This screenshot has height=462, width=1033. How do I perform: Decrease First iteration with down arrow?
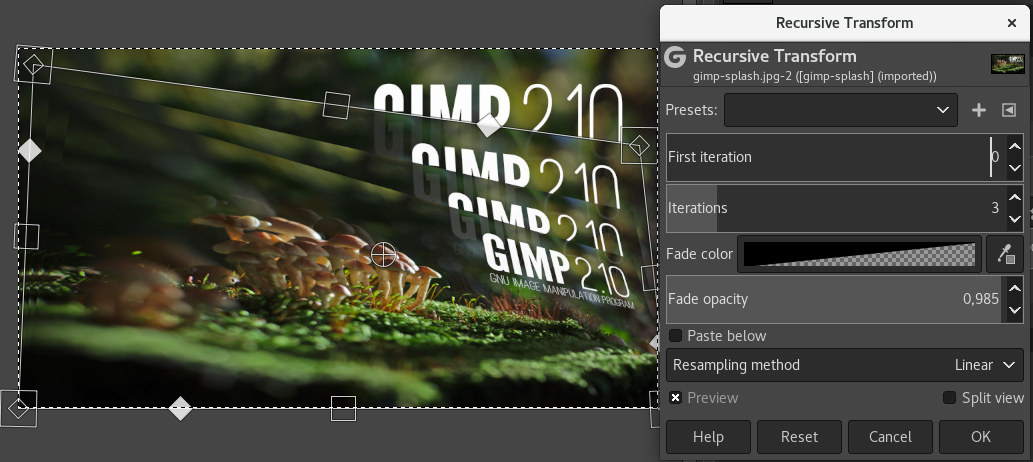[x=1015, y=169]
